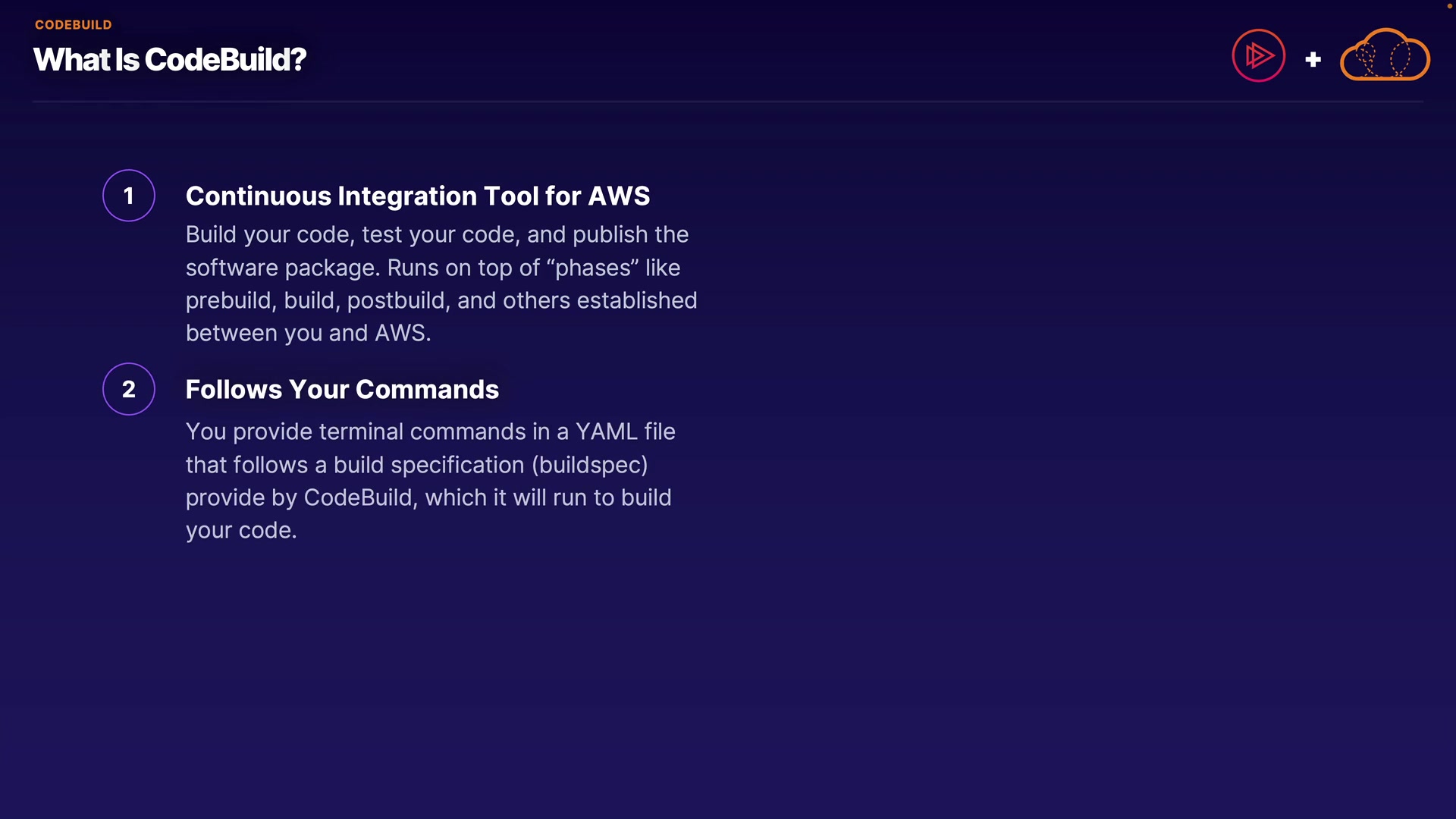1456x819 pixels.
Task: Click the 'What Is CodeBuild?' slide title
Action: tap(170, 59)
